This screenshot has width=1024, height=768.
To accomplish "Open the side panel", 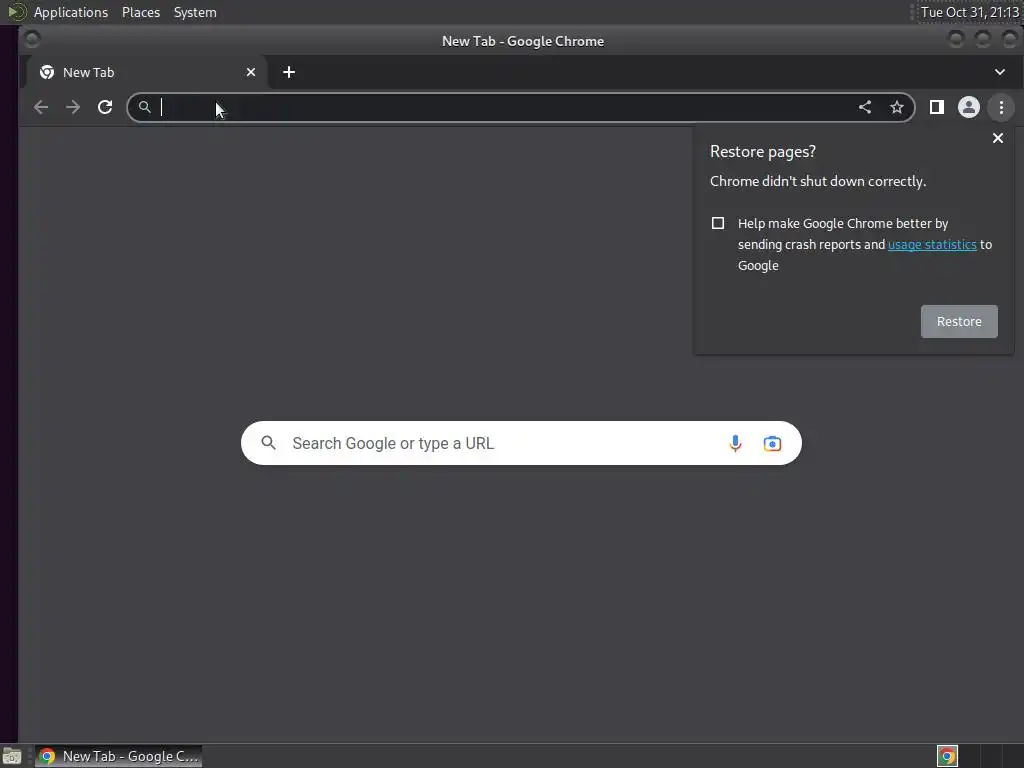I will 936,107.
